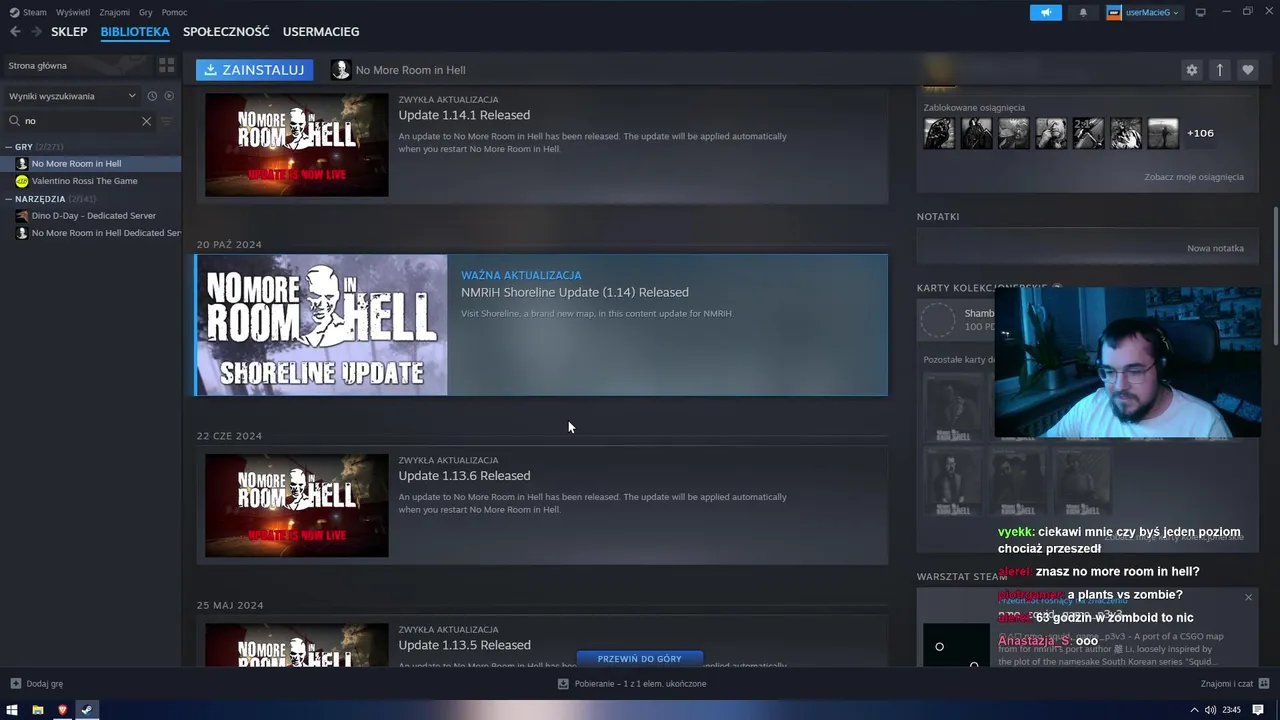Open Update 1.14.1 Released news post
Viewport: 1280px width, 720px height.
tap(464, 115)
